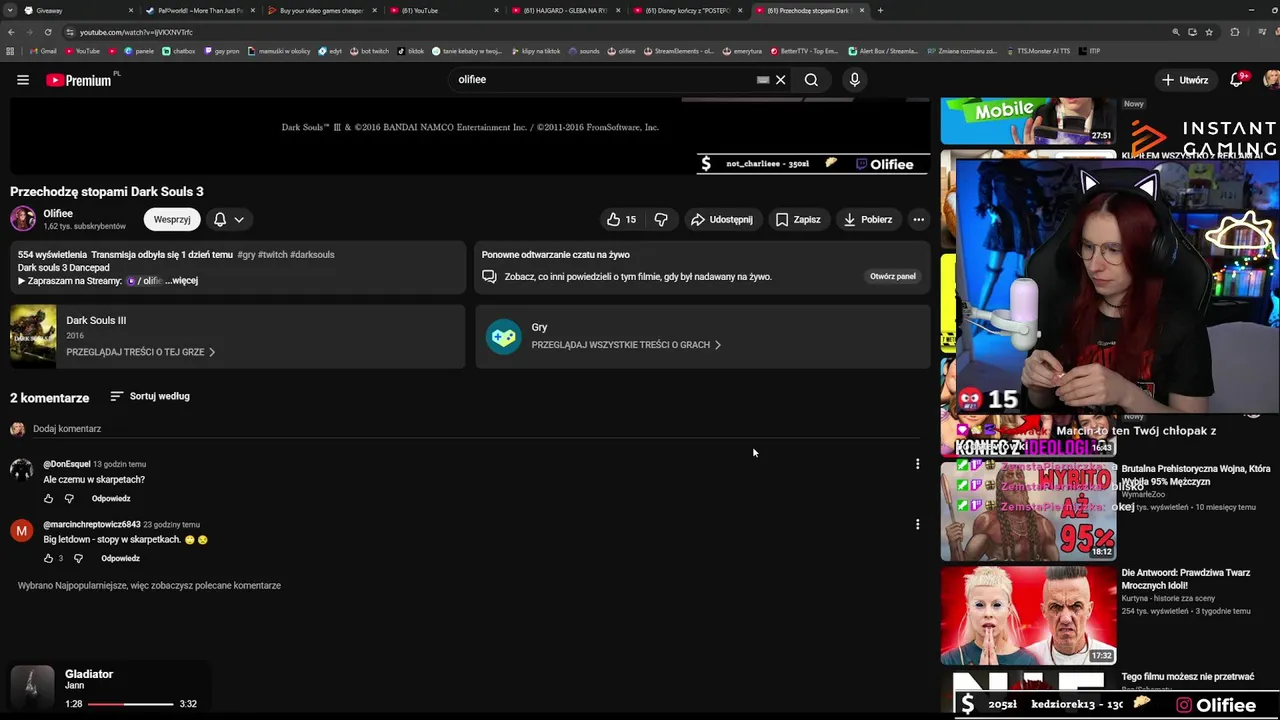This screenshot has height=720, width=1280.
Task: Open the Dark Souls III game cover thumbnail
Action: pos(33,336)
